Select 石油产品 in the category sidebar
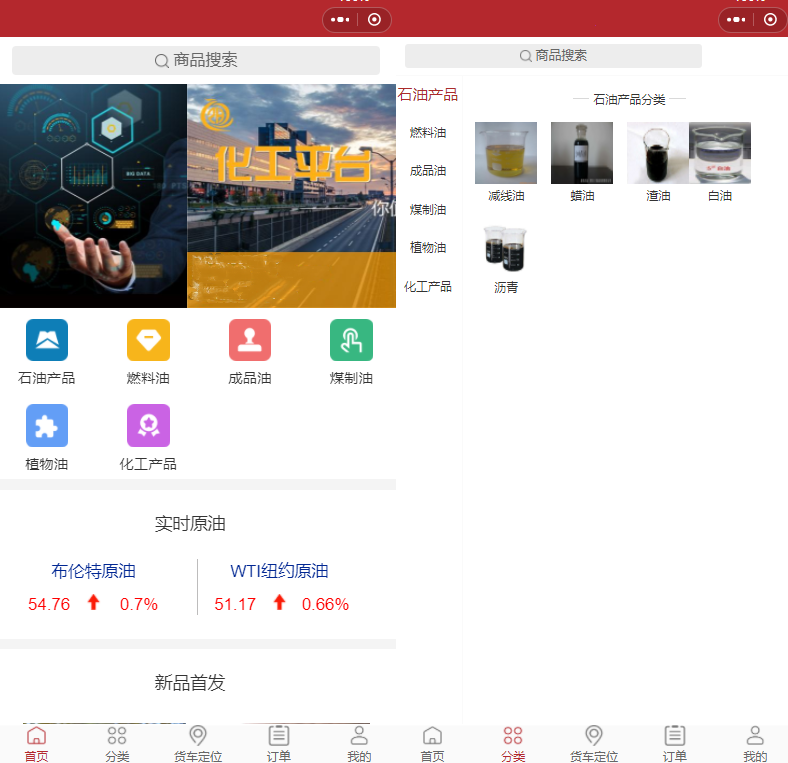Viewport: 788px width, 763px height. point(428,94)
